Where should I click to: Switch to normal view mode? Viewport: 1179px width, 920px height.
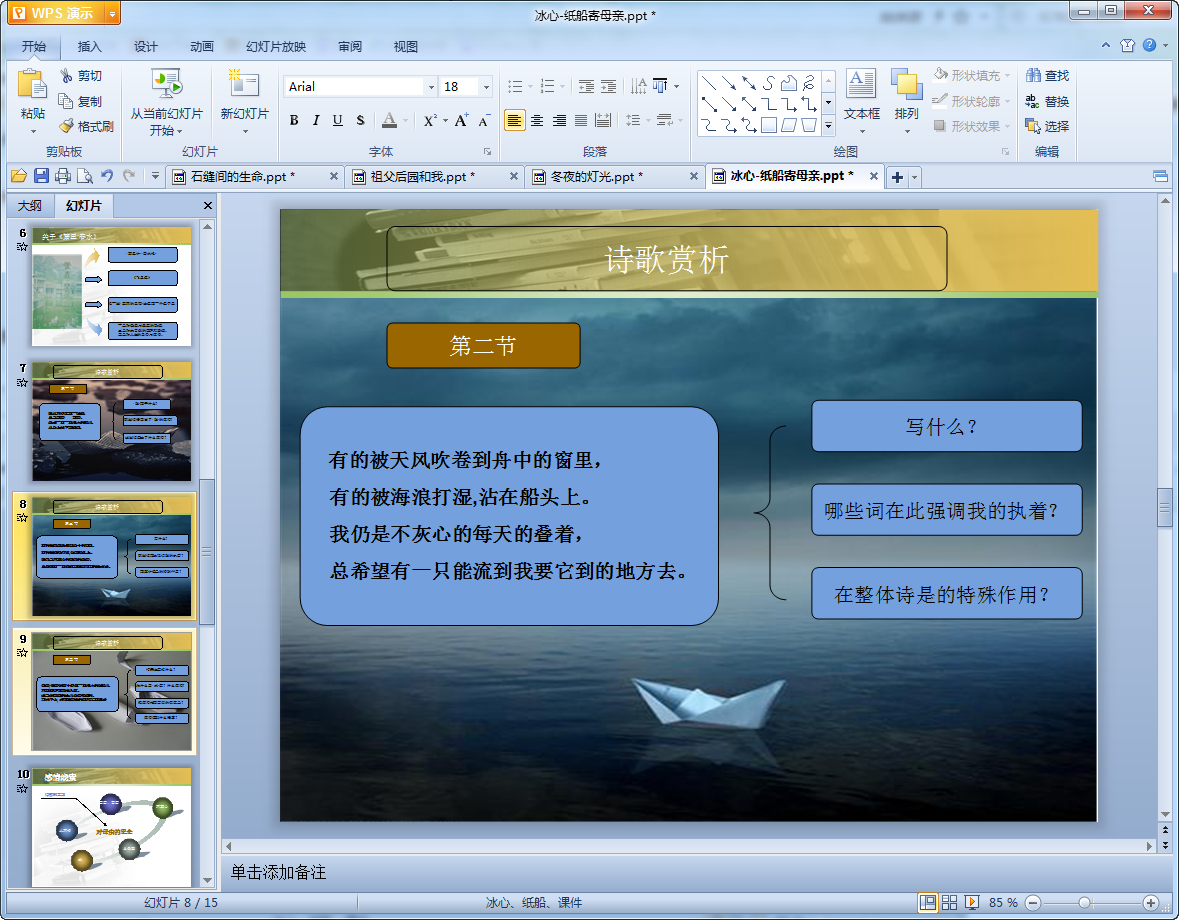click(928, 903)
